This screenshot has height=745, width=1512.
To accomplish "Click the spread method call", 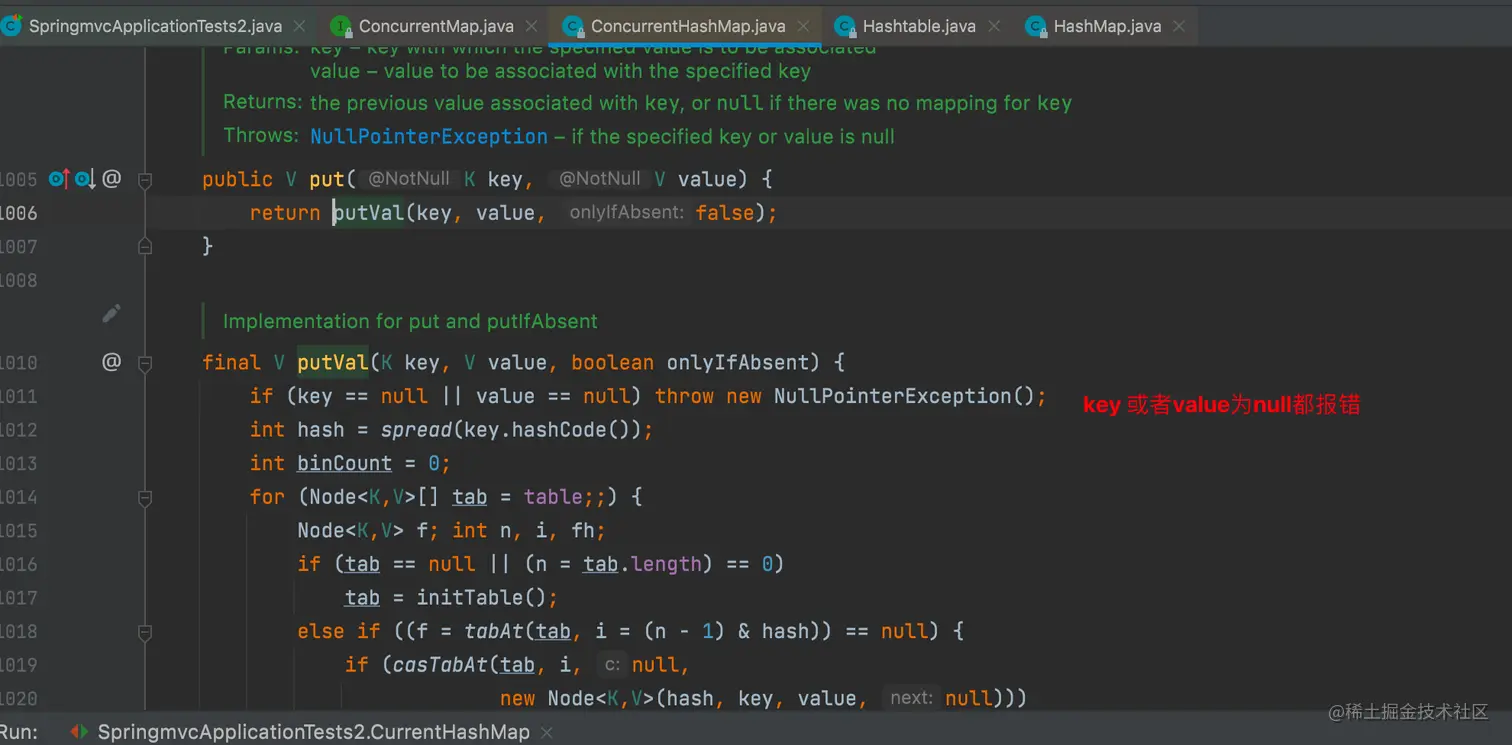I will pyautogui.click(x=416, y=430).
